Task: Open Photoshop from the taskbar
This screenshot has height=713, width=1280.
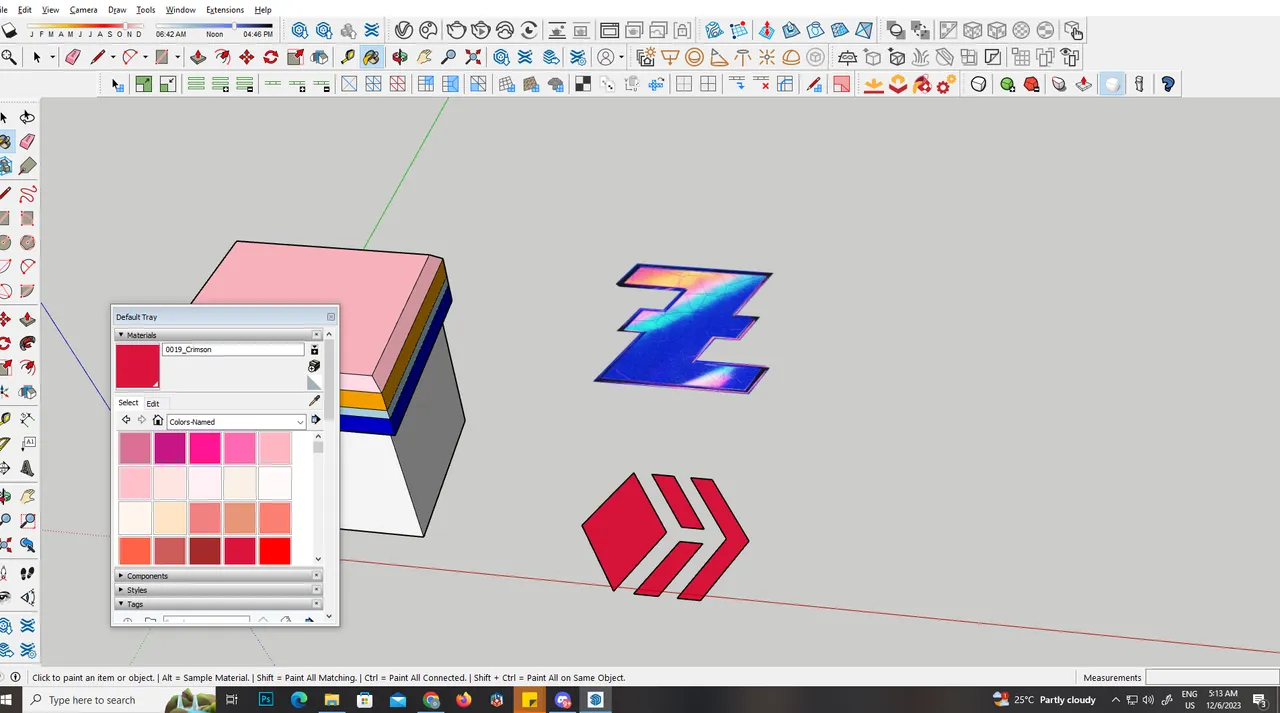Action: (x=266, y=700)
